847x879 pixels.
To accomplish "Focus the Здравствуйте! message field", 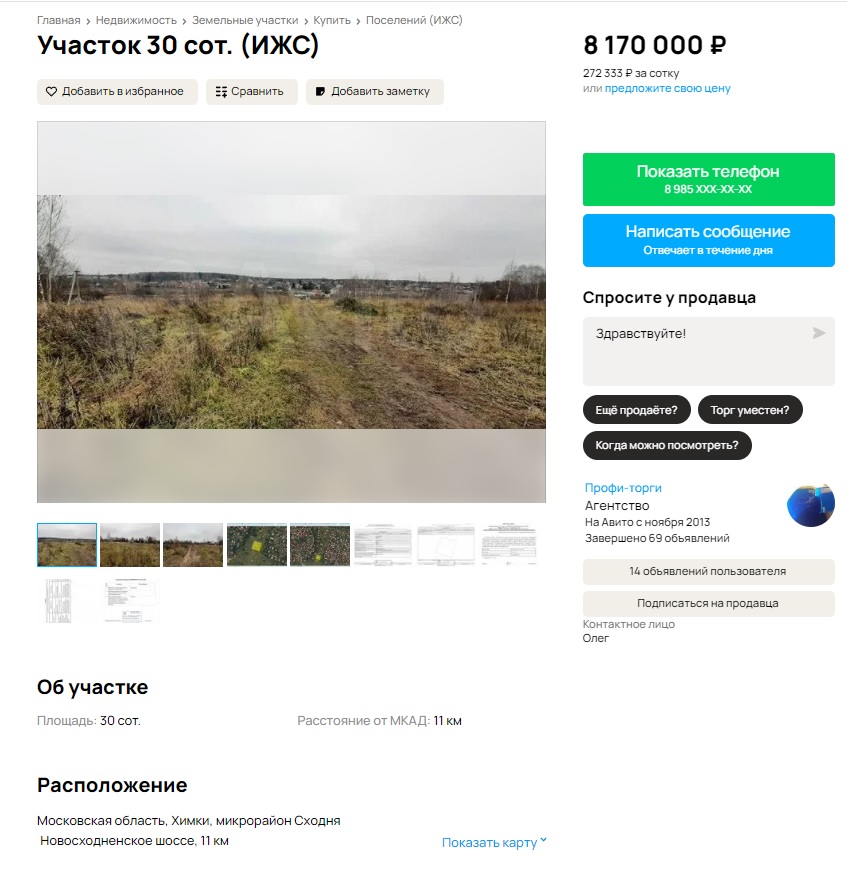I will (x=709, y=351).
